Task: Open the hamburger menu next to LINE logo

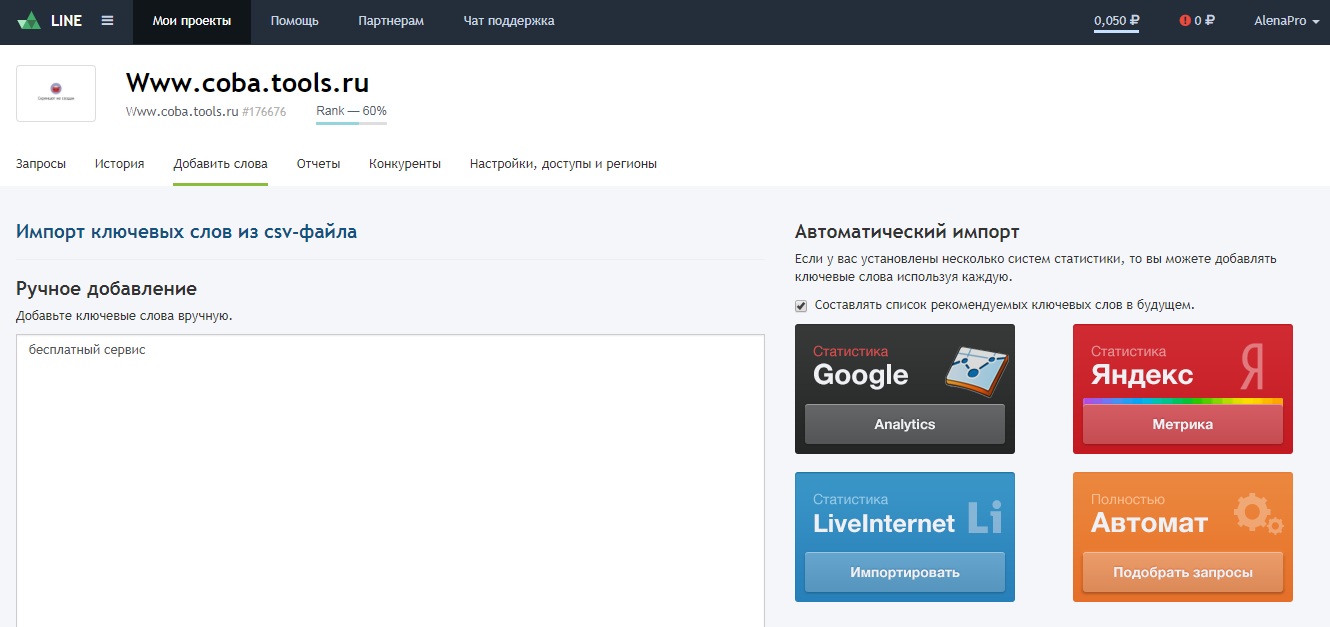Action: pos(107,20)
